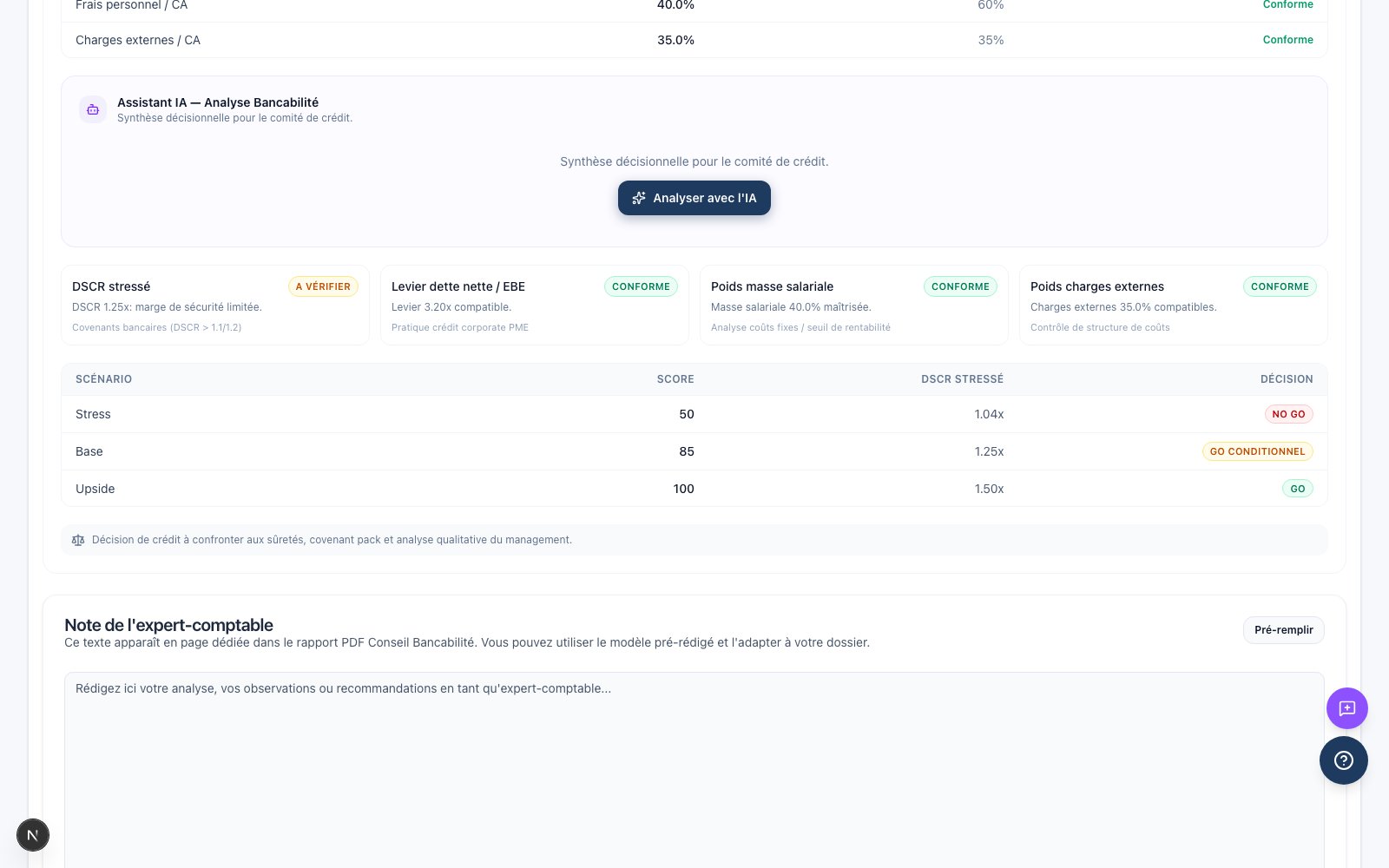Click CONFORME badge on Poids masse salariale card
This screenshot has width=1389, height=868.
coord(960,286)
